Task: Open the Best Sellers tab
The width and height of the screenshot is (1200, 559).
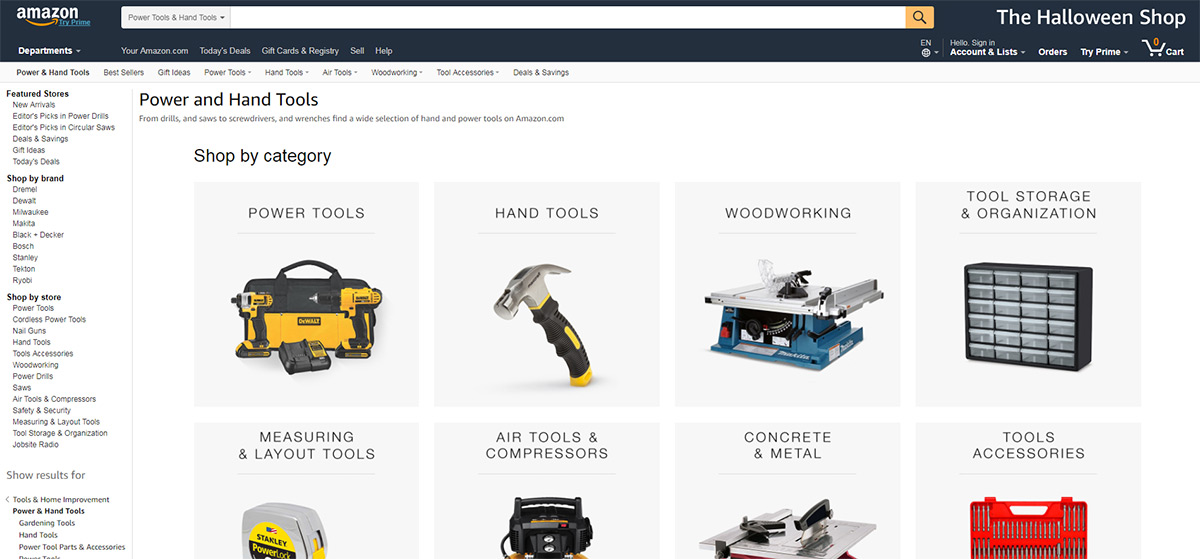Action: 124,73
